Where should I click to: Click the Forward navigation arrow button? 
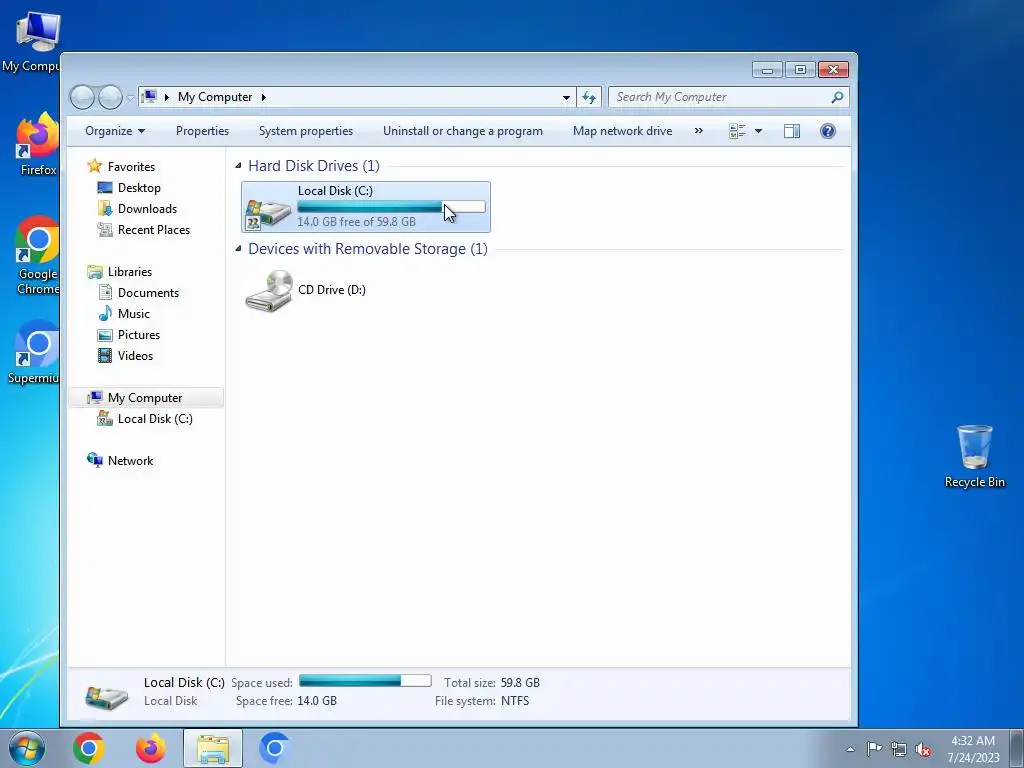coord(110,97)
